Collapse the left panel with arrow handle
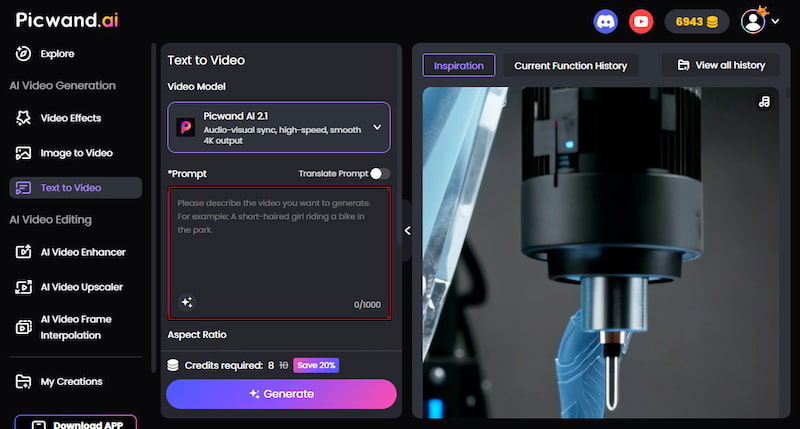Viewport: 800px width, 429px height. pyautogui.click(x=407, y=231)
